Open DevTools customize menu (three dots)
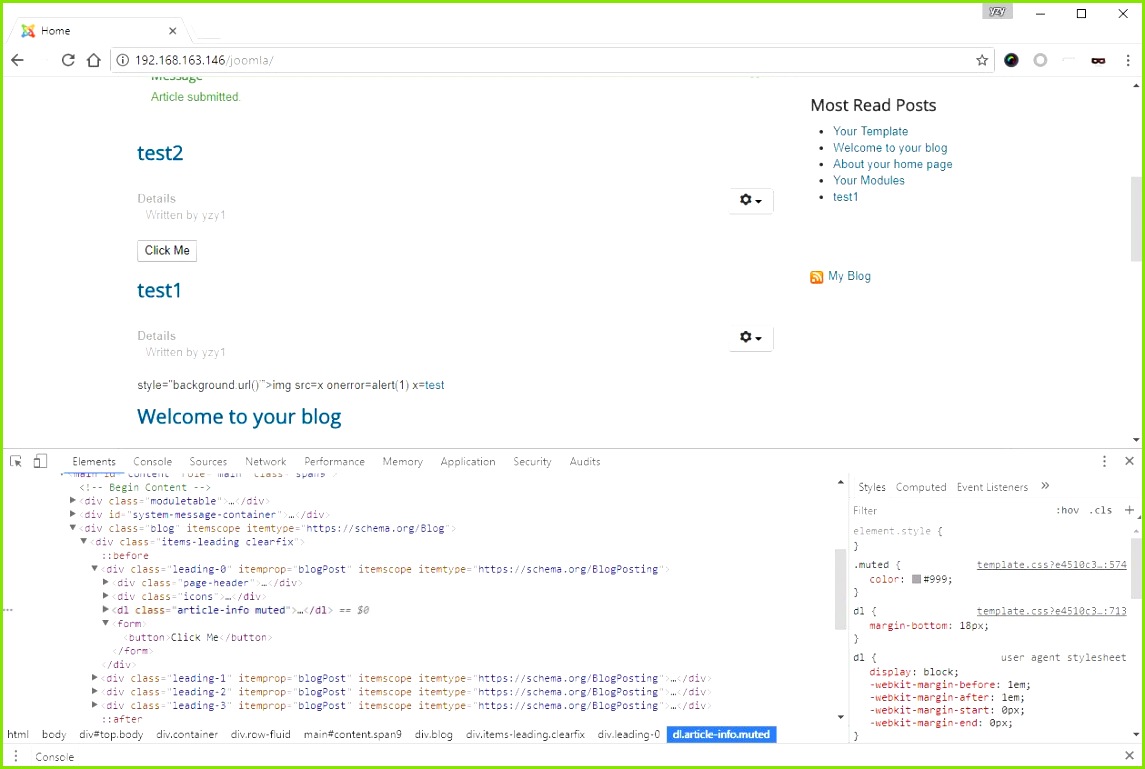This screenshot has height=769, width=1145. (1104, 461)
